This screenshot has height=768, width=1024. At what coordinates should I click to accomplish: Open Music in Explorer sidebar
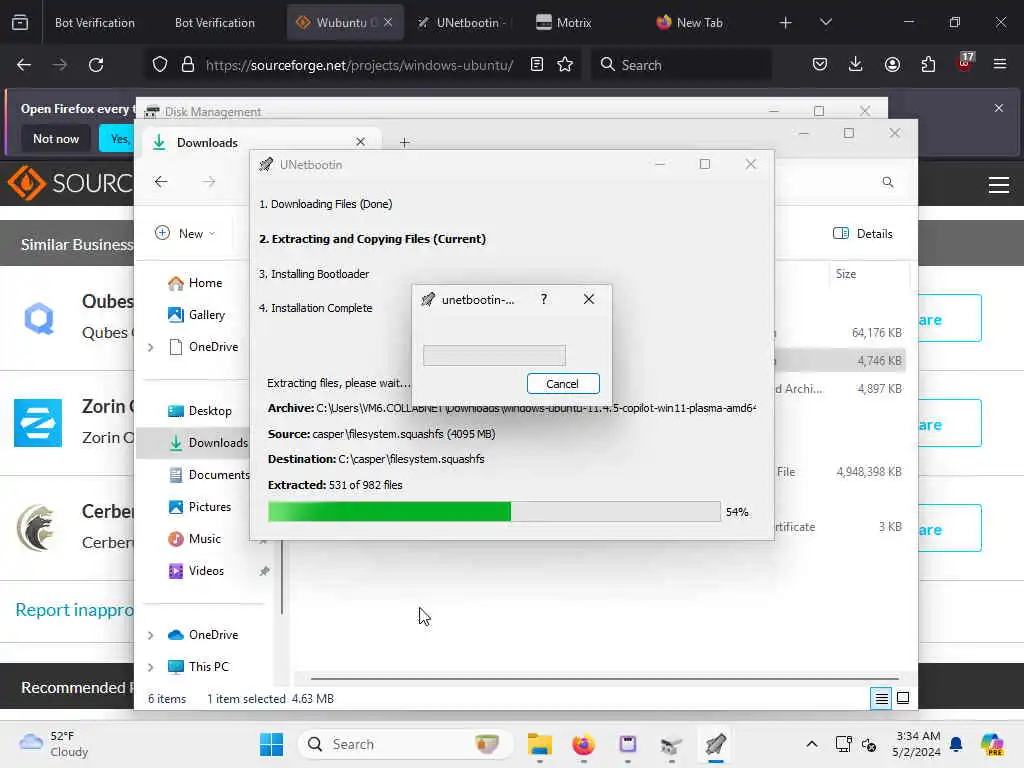195,539
